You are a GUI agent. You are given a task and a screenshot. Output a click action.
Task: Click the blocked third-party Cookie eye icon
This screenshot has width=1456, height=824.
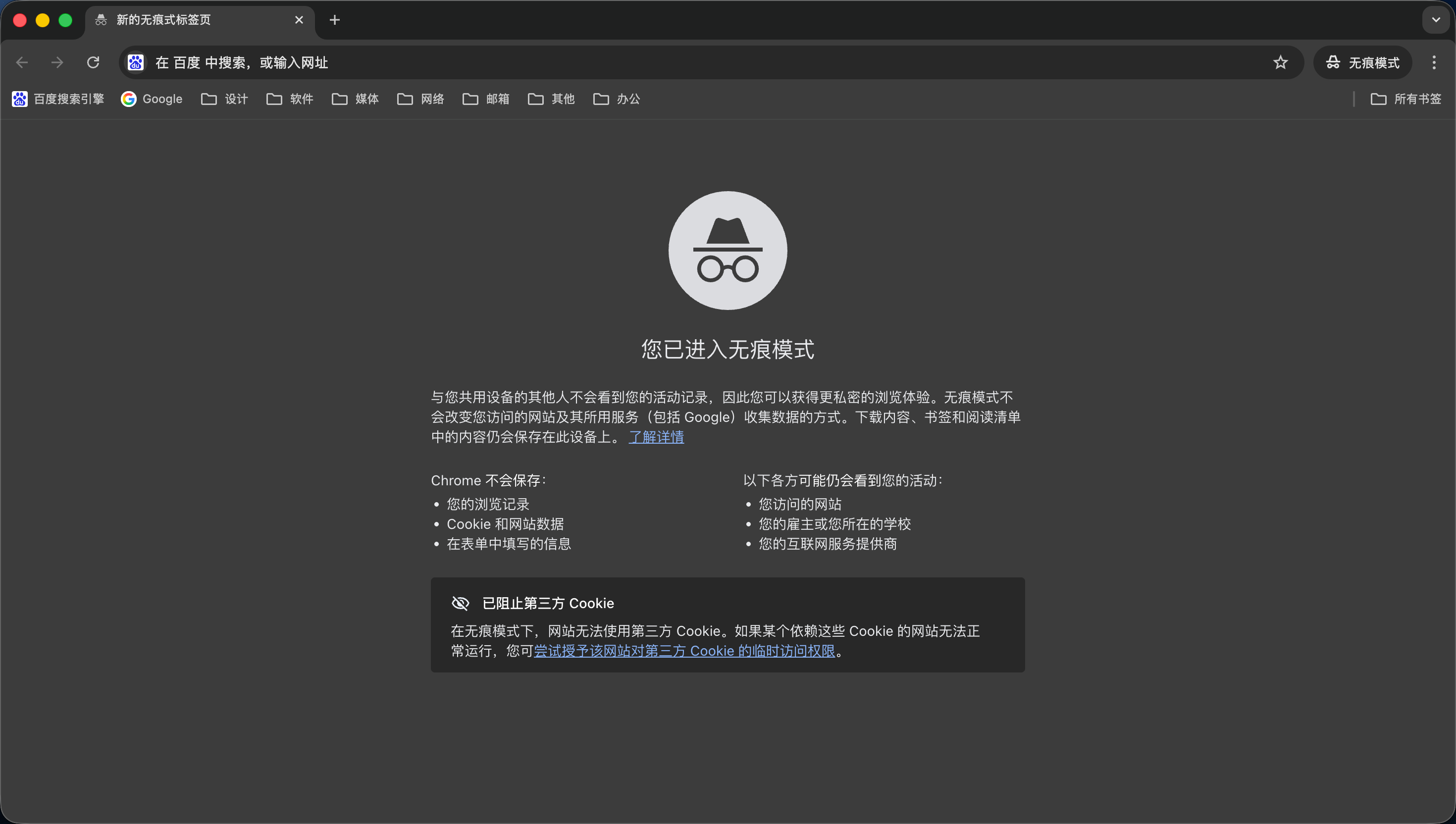point(461,603)
